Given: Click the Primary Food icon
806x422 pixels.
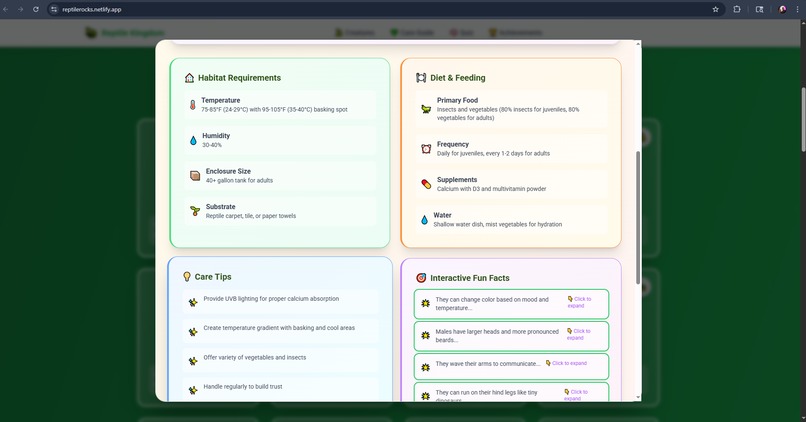Looking at the screenshot, I should [x=426, y=109].
